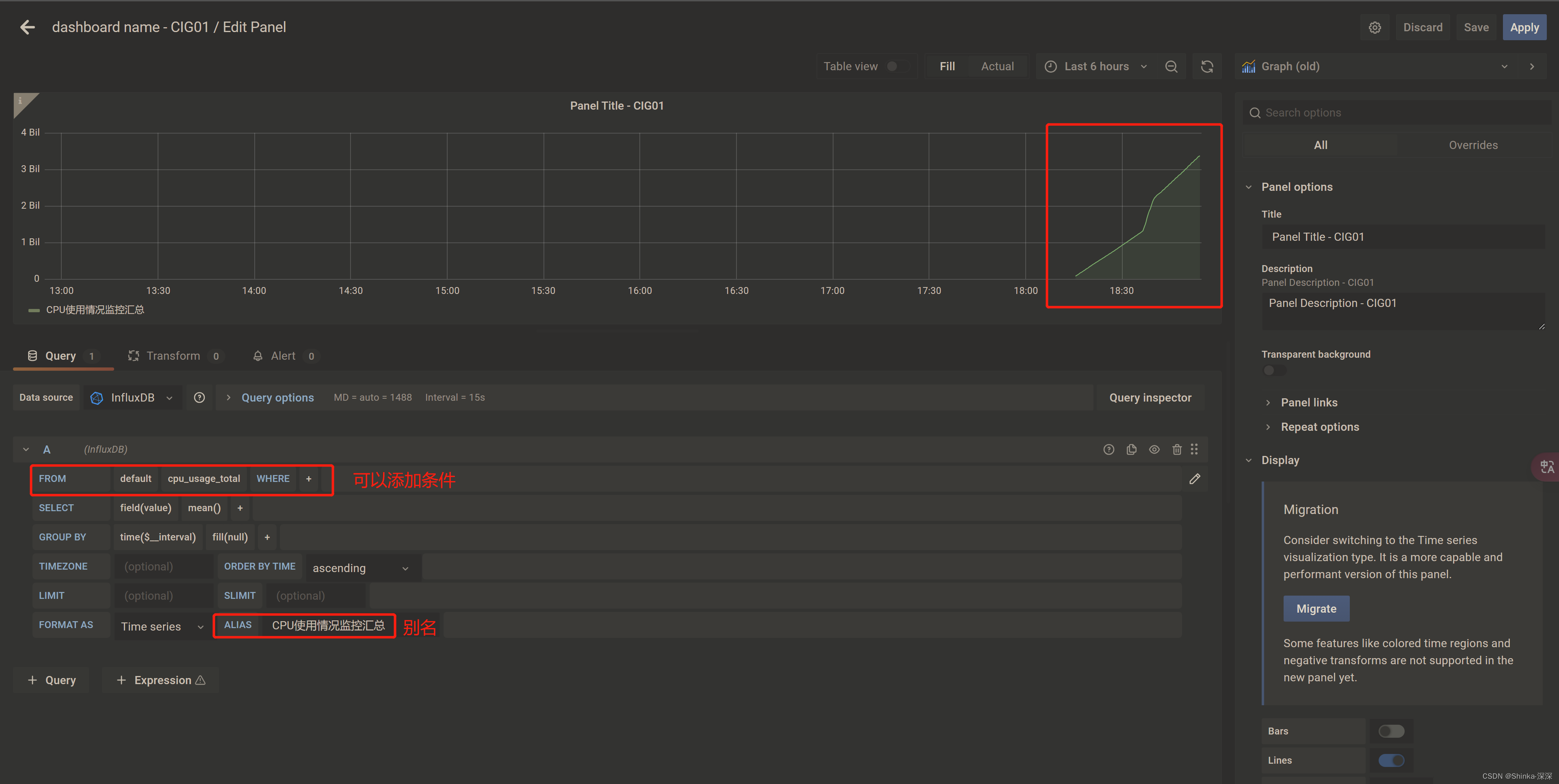Click the clock icon in time picker
The width and height of the screenshot is (1559, 784).
[x=1050, y=67]
